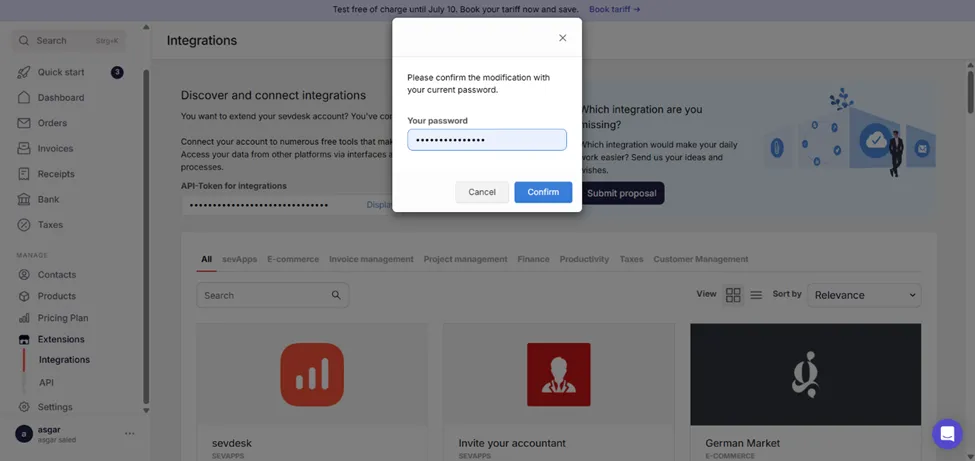975x461 pixels.
Task: Select the E-commerce tab
Action: point(293,259)
